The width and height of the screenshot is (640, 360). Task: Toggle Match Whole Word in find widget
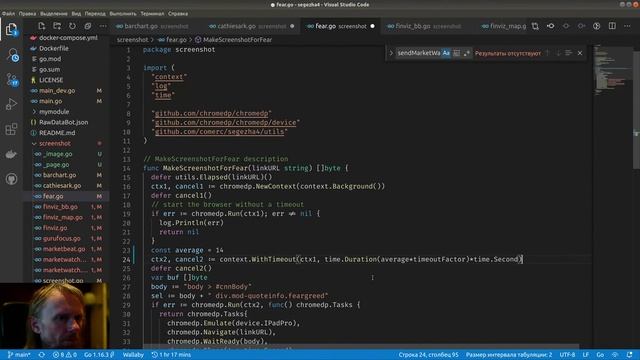pos(456,53)
